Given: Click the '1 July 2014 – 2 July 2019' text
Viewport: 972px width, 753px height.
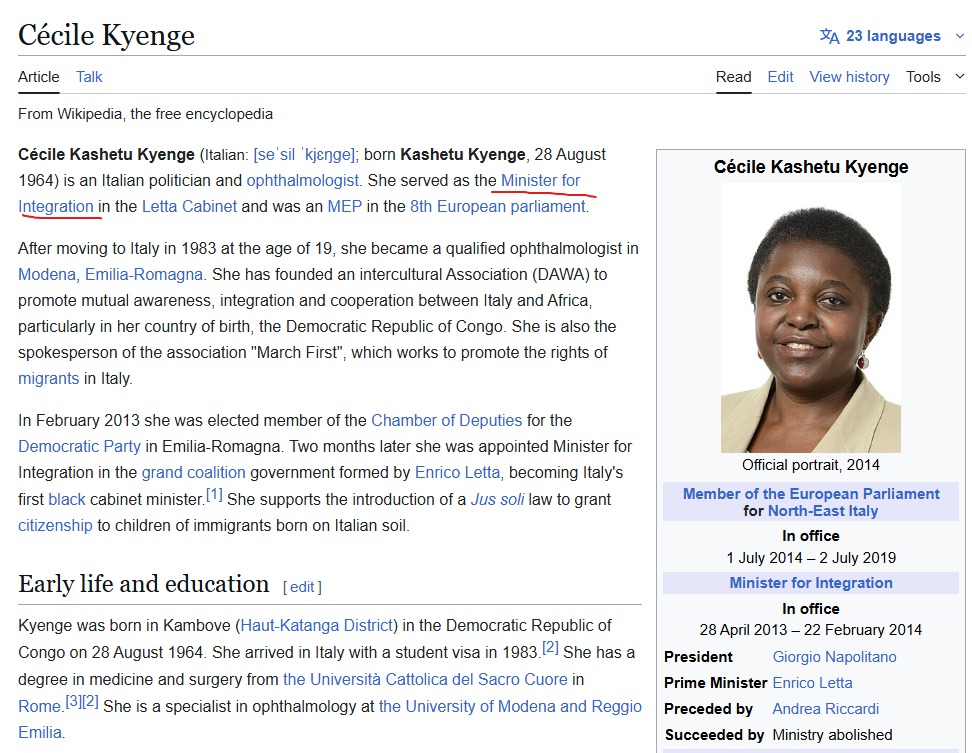Looking at the screenshot, I should [x=811, y=558].
